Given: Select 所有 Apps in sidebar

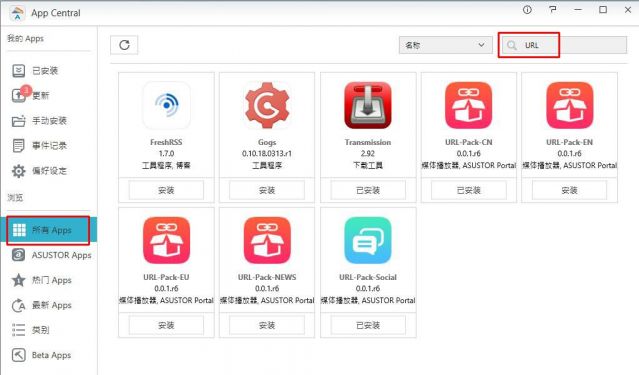Looking at the screenshot, I should 48,230.
